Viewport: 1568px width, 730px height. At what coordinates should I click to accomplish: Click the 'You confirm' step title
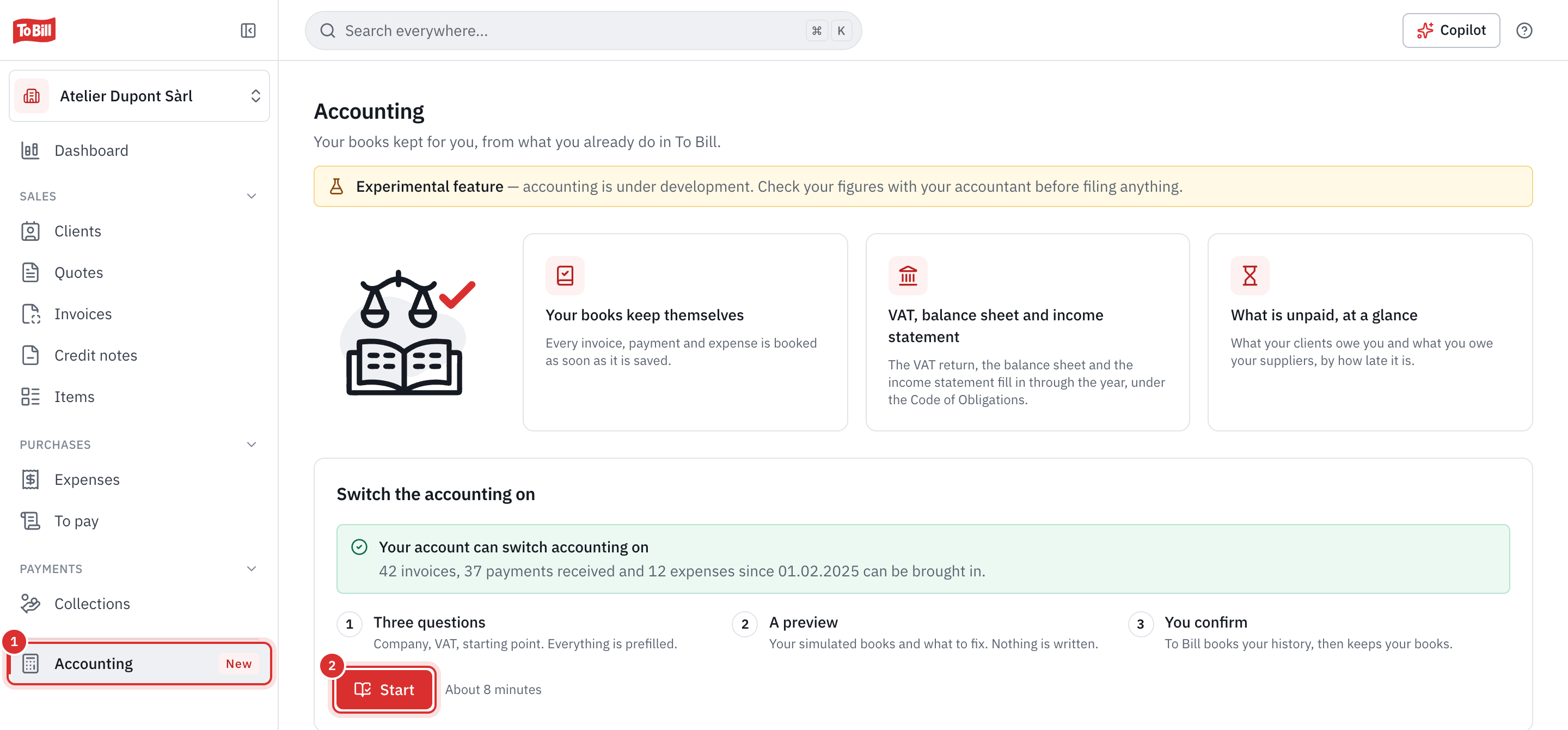(x=1205, y=622)
